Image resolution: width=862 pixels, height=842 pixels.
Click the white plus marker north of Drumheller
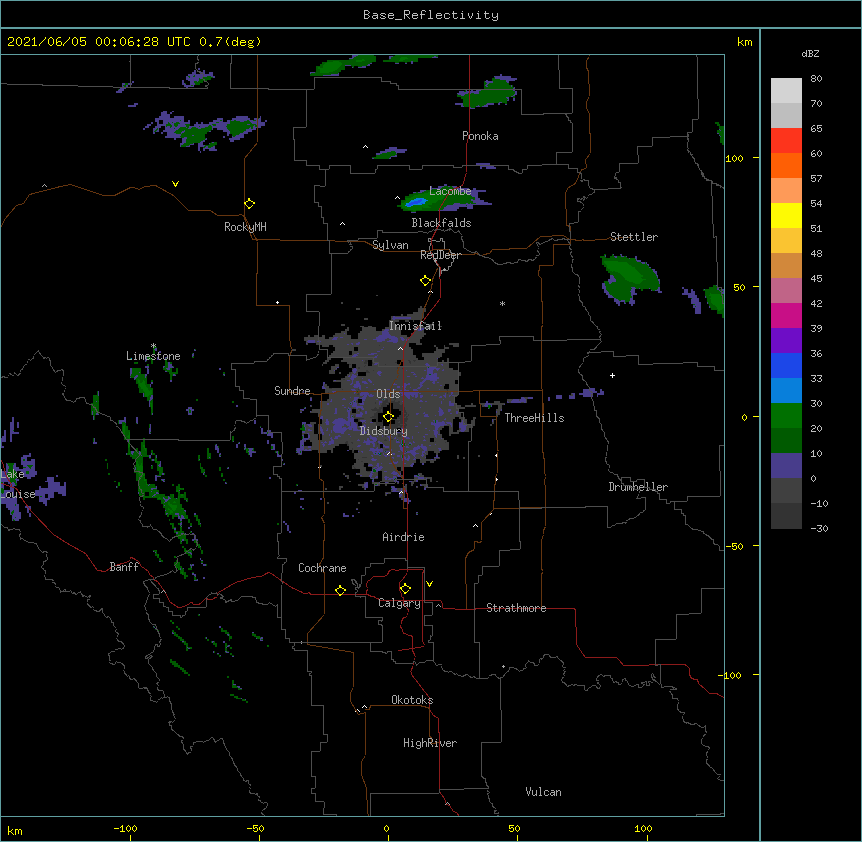[x=612, y=375]
